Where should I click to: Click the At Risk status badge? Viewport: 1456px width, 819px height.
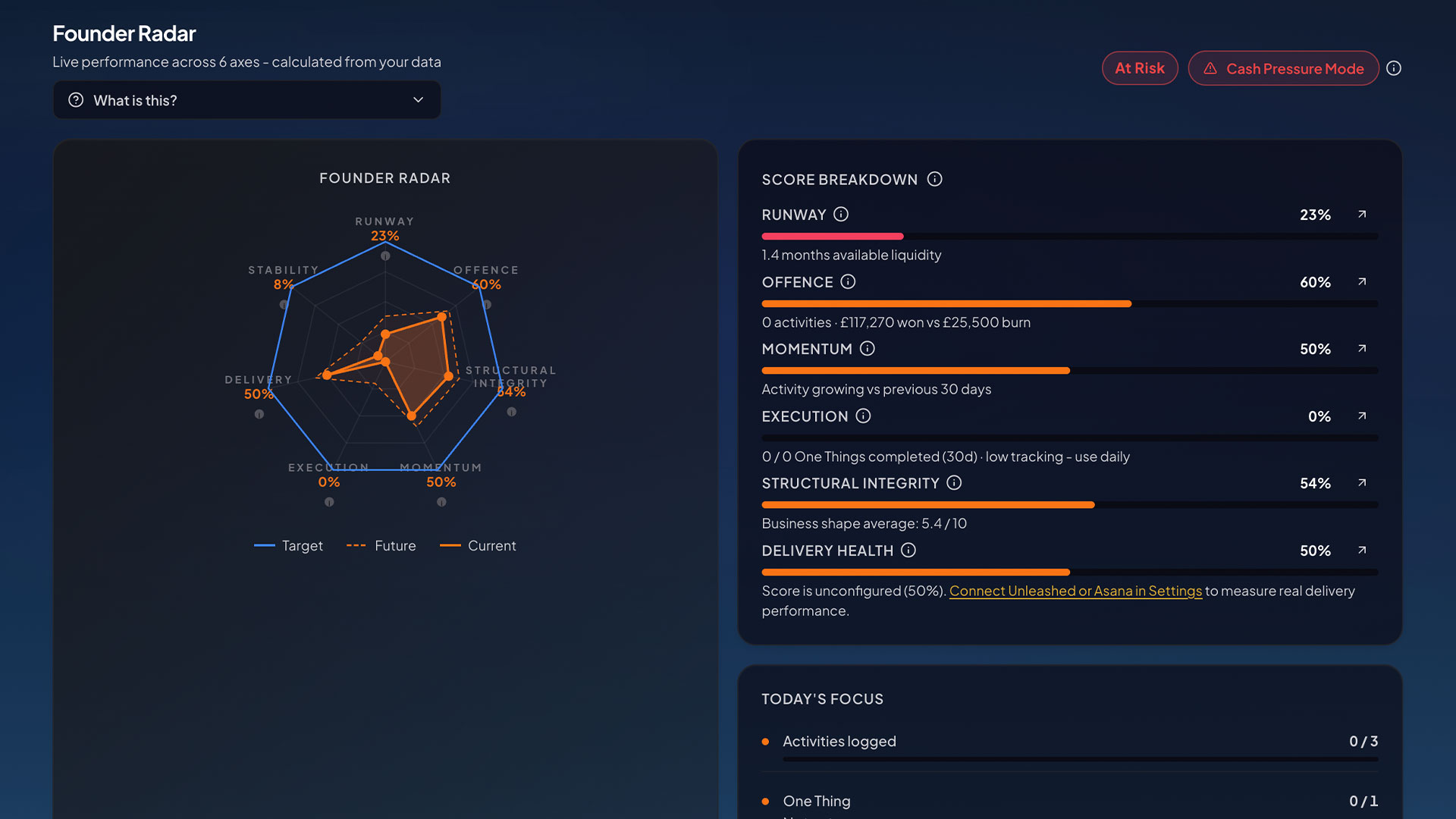1140,68
